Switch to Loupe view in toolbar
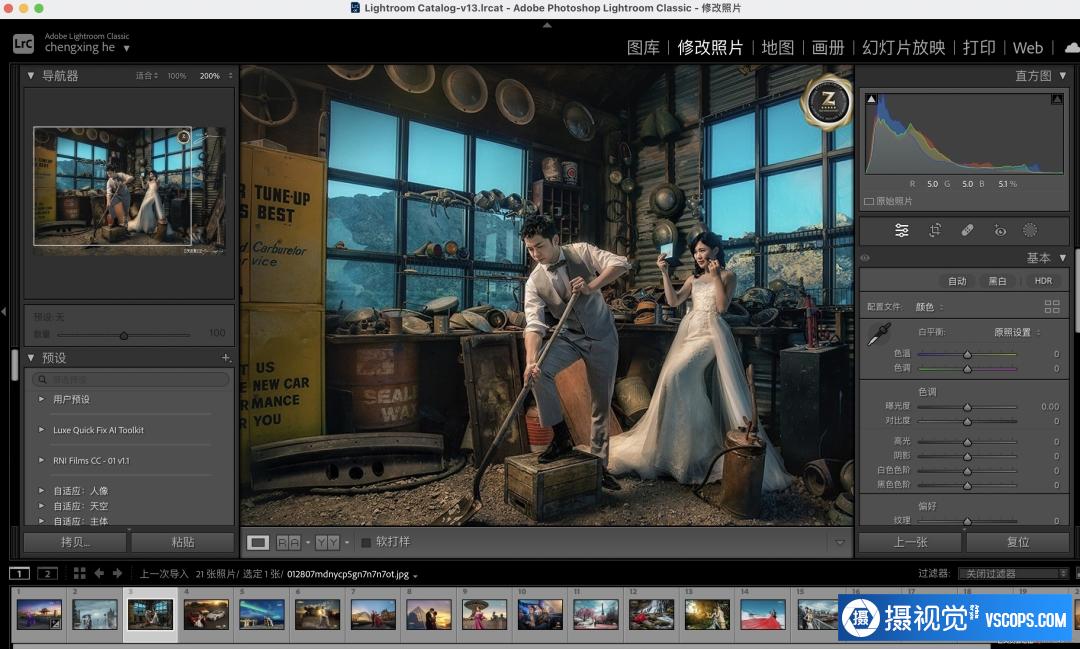This screenshot has width=1080, height=649. pos(258,542)
